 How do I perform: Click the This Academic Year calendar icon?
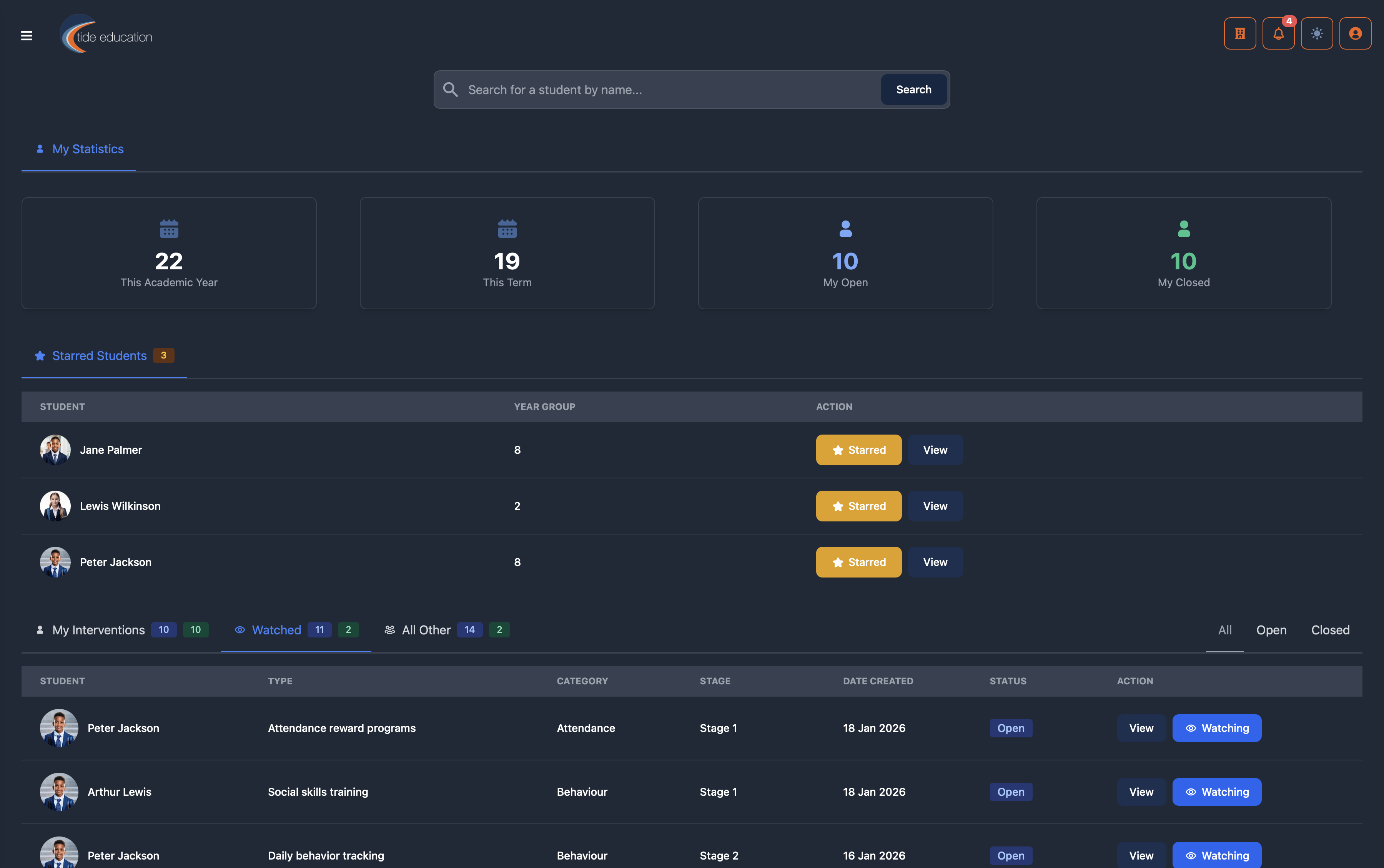click(x=169, y=229)
